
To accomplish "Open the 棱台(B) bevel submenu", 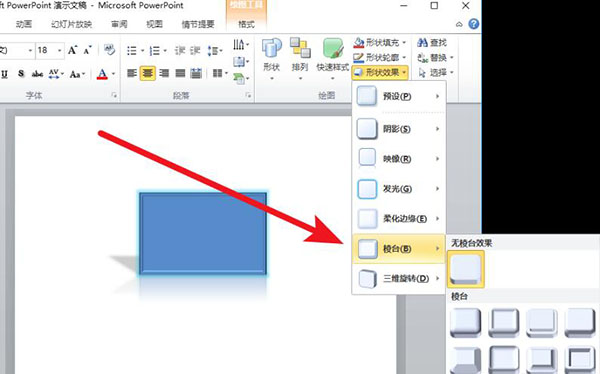I will coord(398,249).
